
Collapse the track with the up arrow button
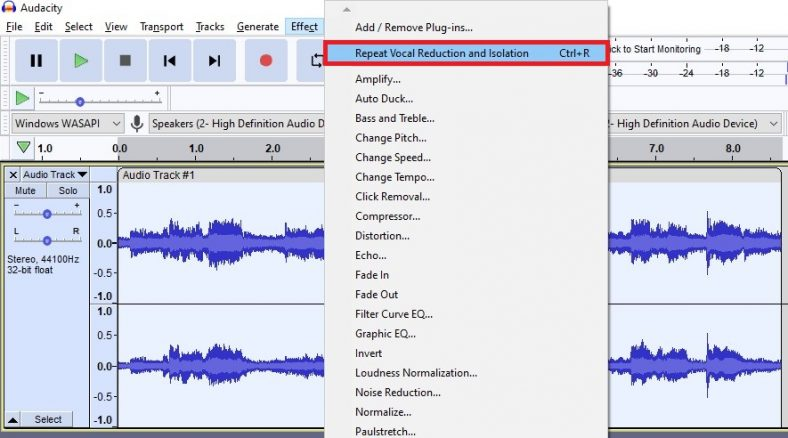pos(13,419)
